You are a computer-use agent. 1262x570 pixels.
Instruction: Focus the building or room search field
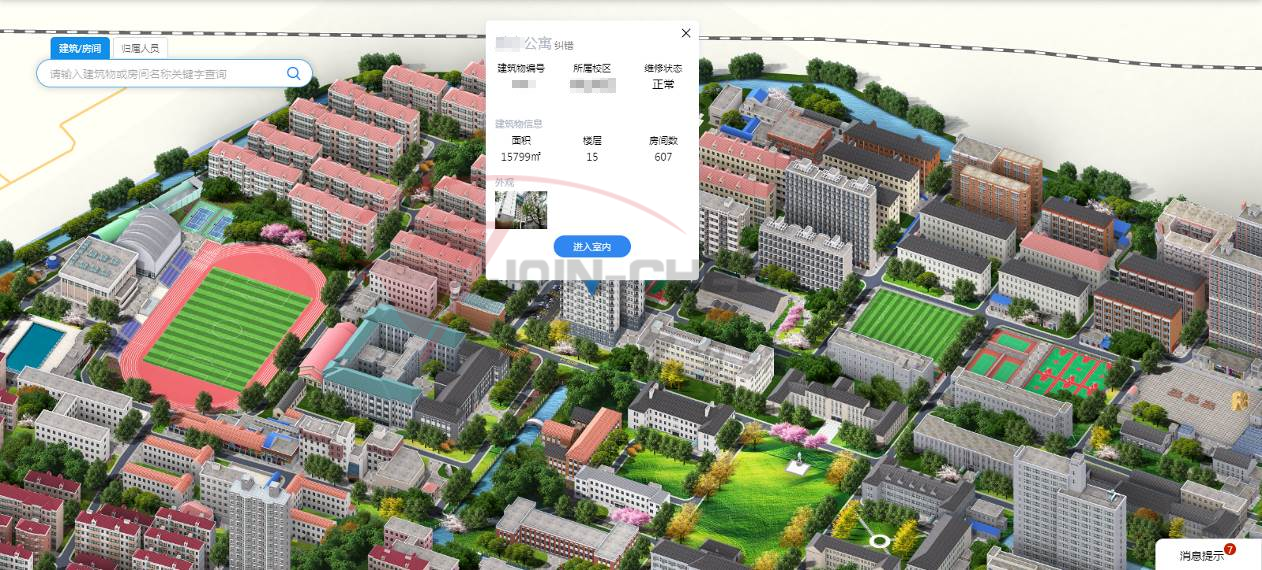[165, 74]
